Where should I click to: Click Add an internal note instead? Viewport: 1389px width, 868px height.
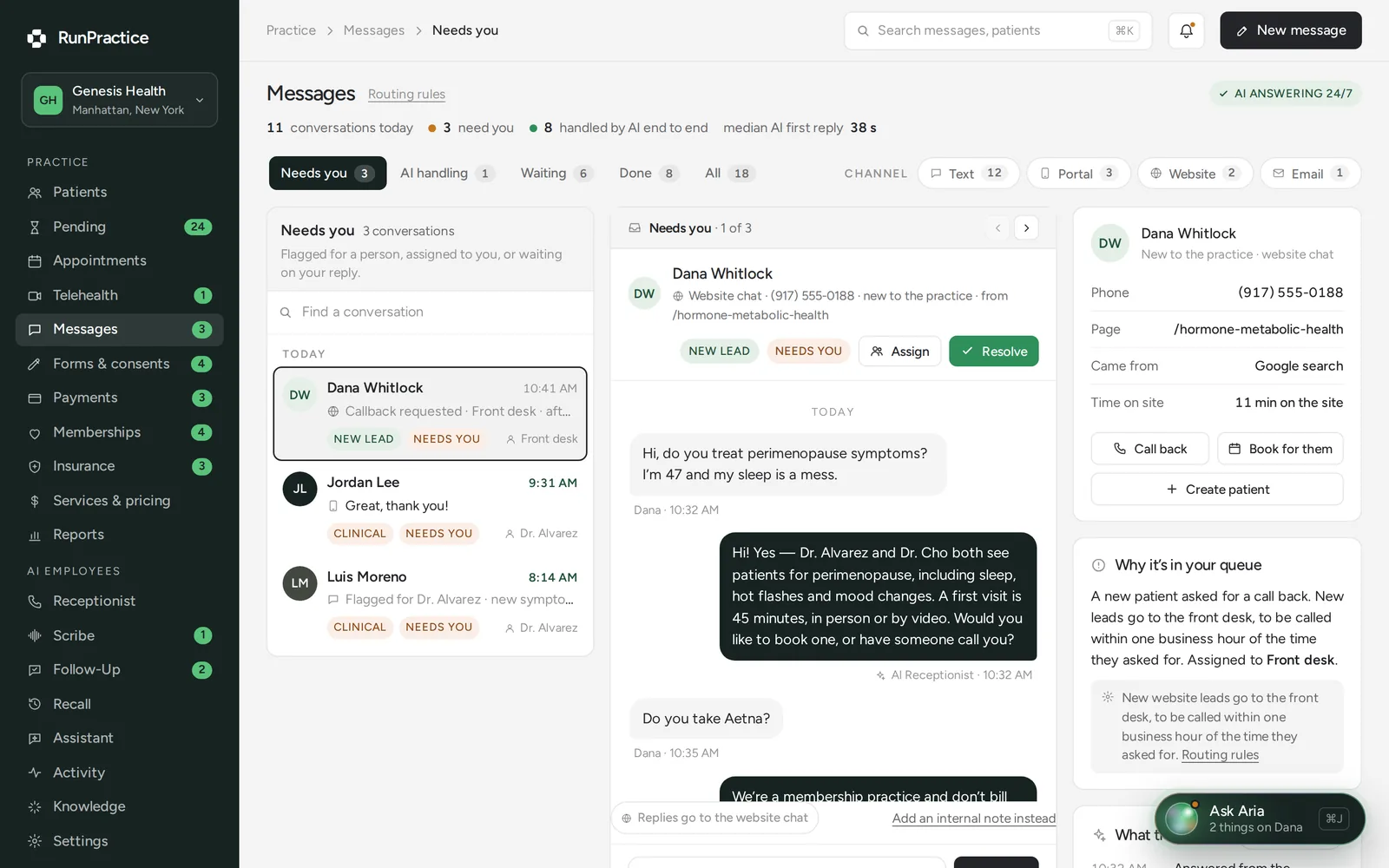coord(974,819)
